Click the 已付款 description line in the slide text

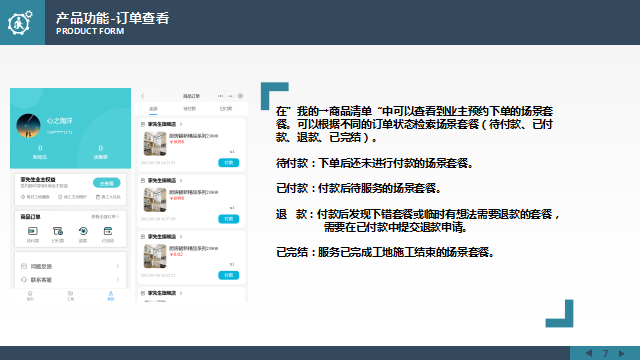point(359,188)
